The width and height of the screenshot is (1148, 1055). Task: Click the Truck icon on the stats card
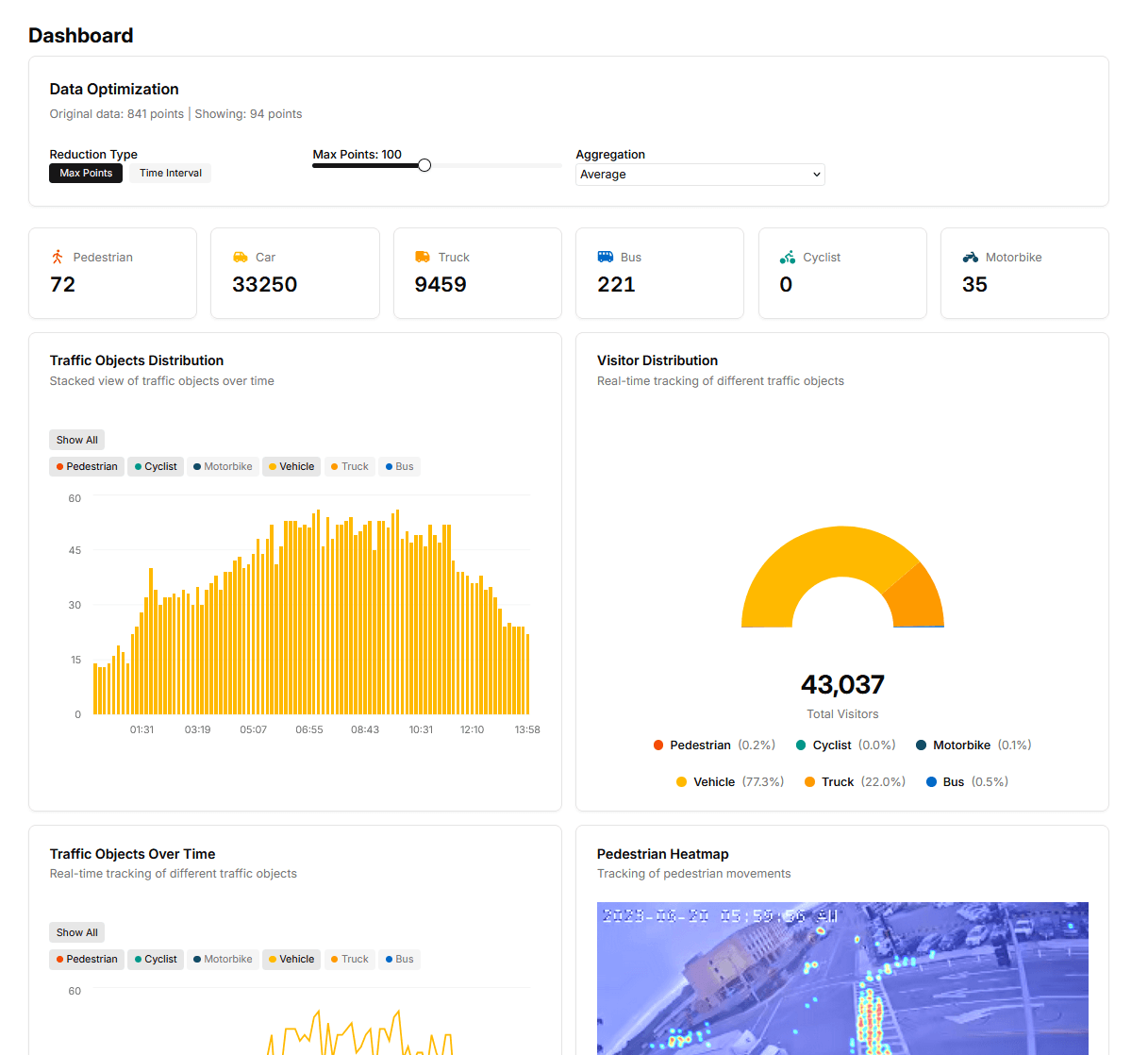click(423, 256)
